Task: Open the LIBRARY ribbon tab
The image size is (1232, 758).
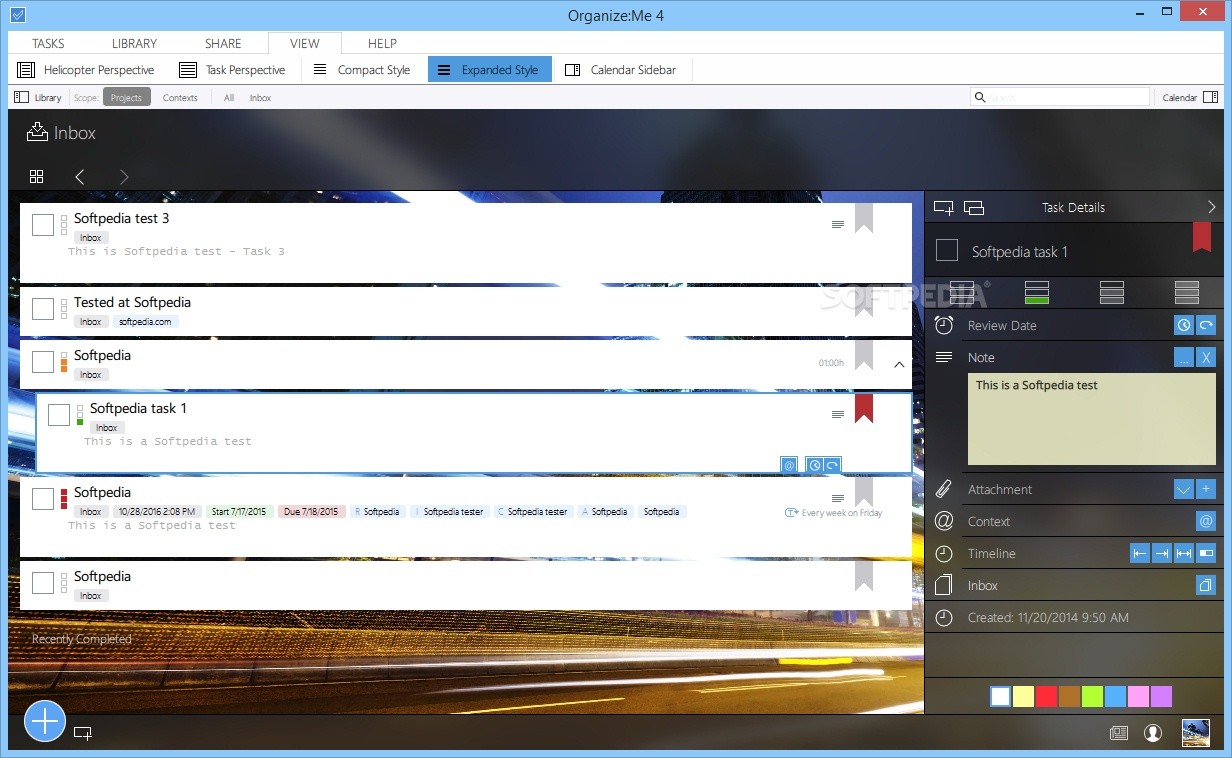Action: pyautogui.click(x=134, y=43)
